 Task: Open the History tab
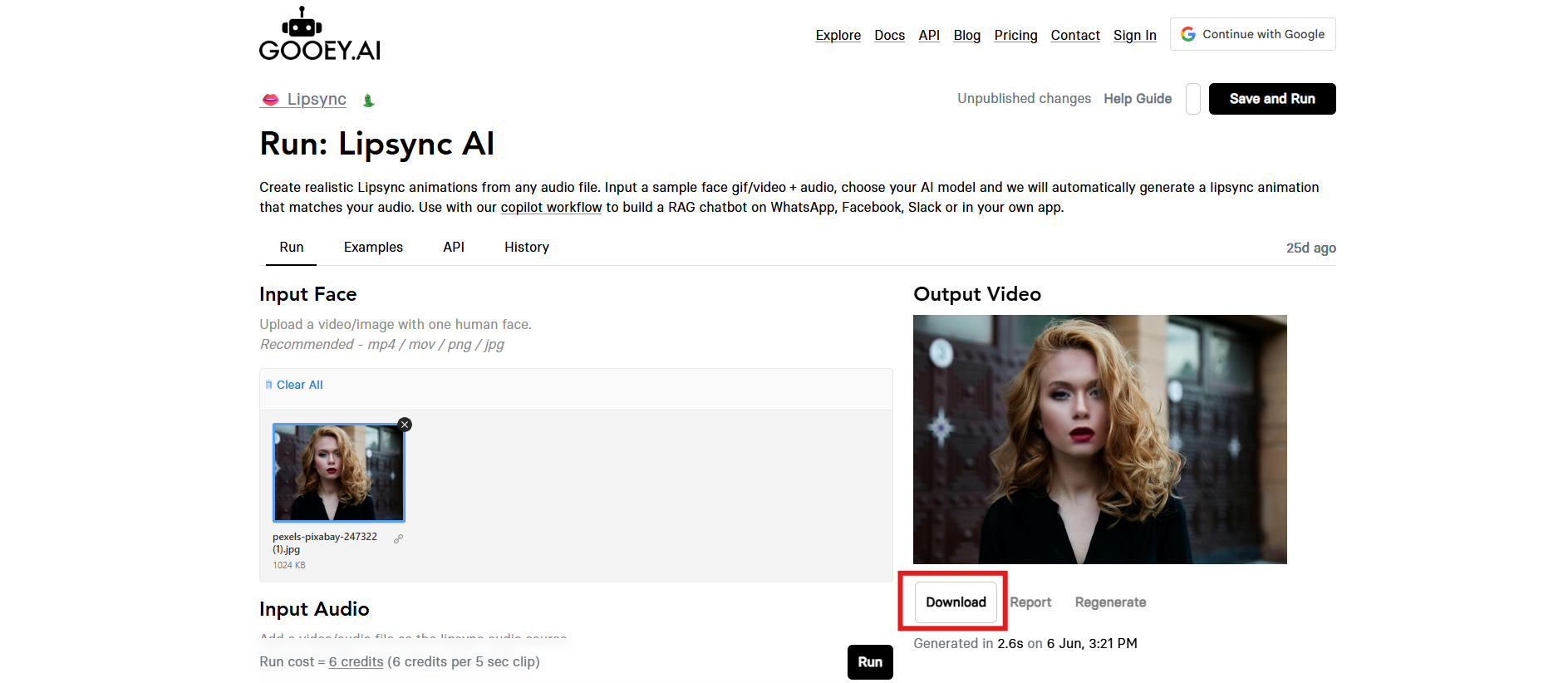click(x=527, y=248)
